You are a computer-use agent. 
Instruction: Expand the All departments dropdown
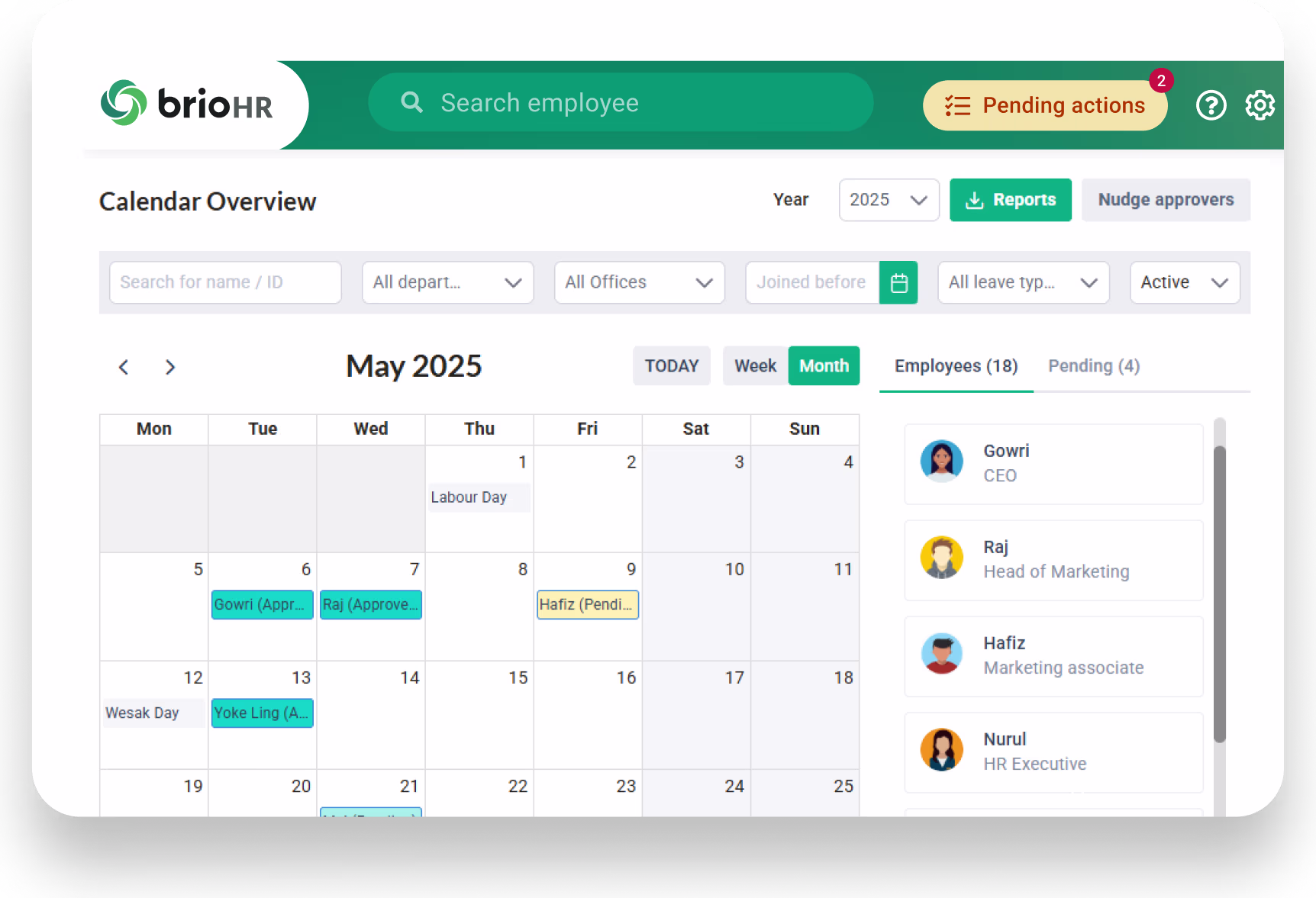point(447,283)
